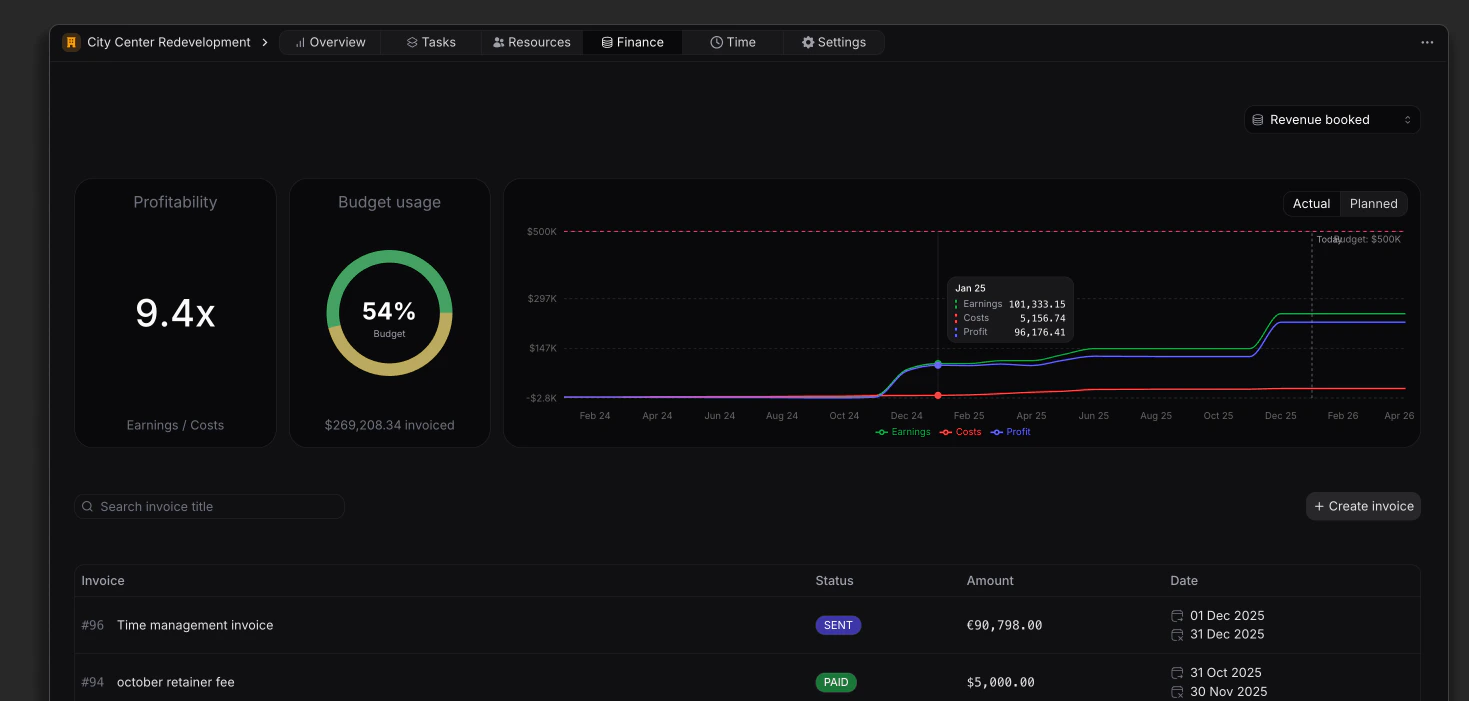
Task: Click the 01 Dec 2025 issue date
Action: pyautogui.click(x=1227, y=616)
